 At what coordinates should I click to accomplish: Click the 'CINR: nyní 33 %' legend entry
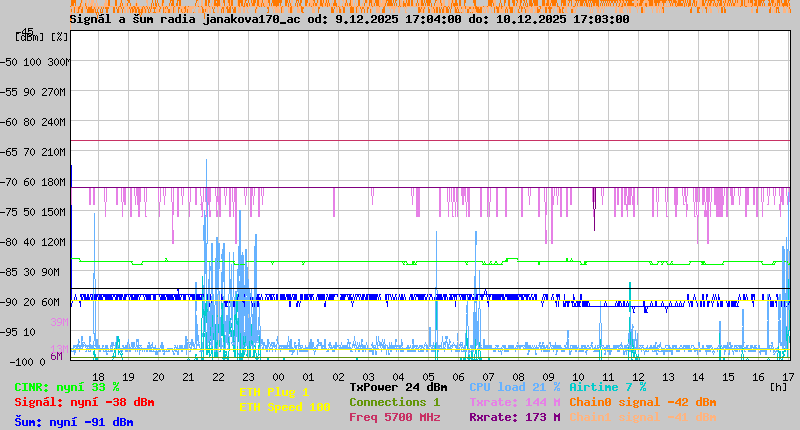(67, 387)
